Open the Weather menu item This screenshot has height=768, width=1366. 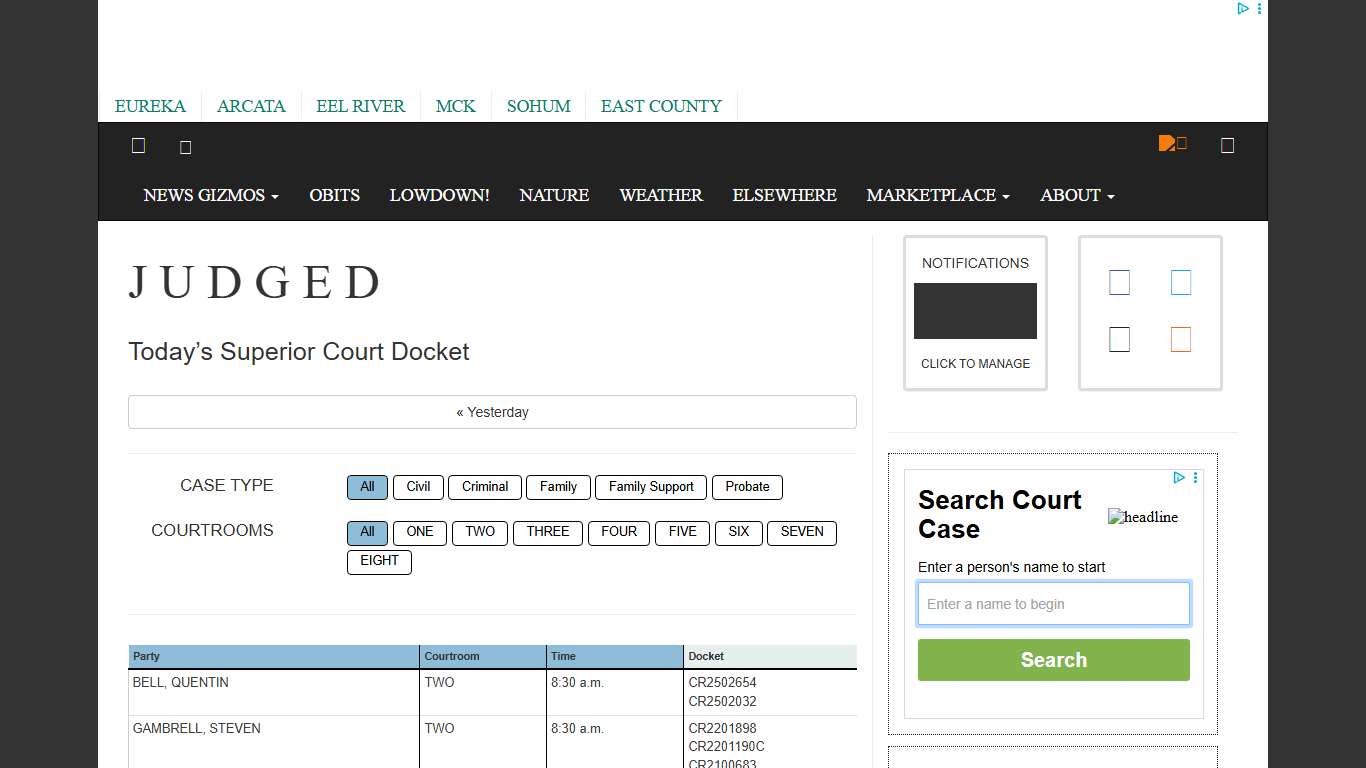pos(660,195)
